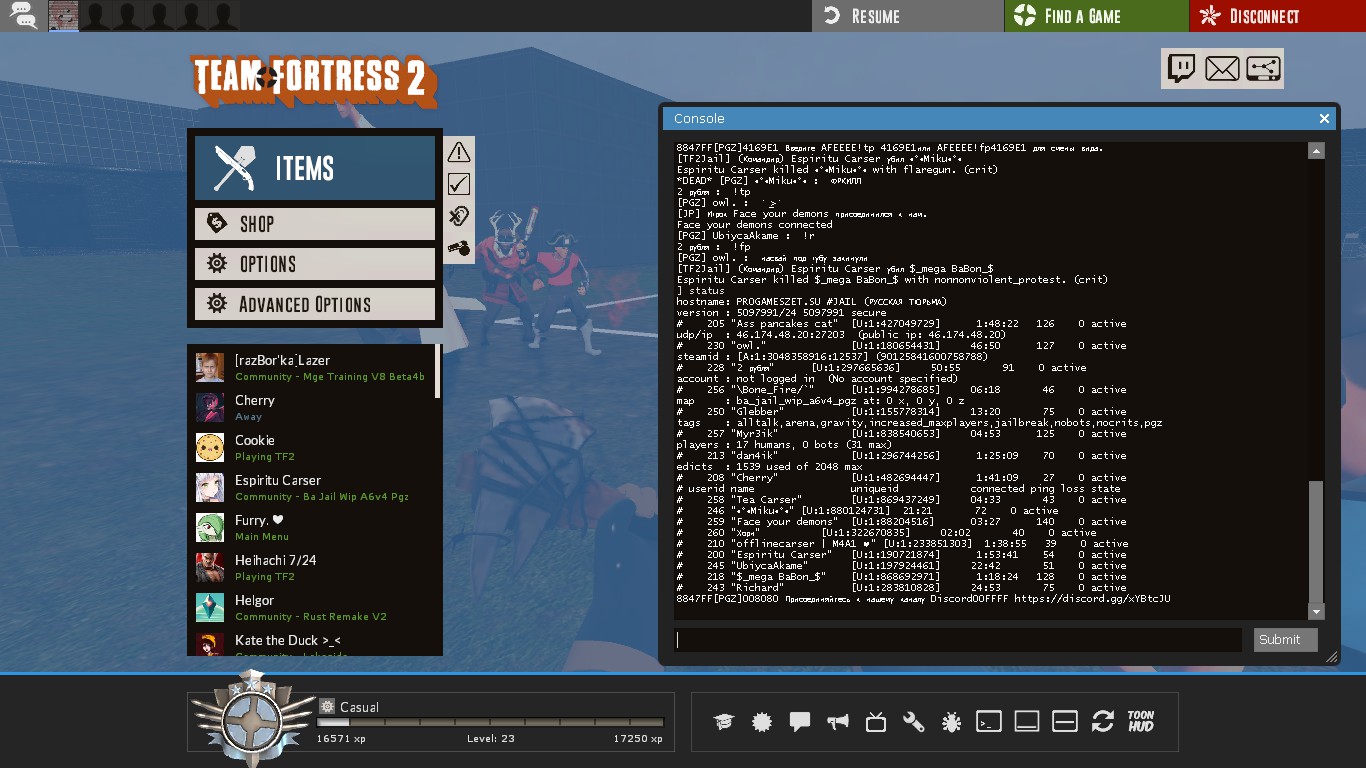The image size is (1366, 768).
Task: Select friend Helgor on Rust Remake
Action: coord(315,608)
